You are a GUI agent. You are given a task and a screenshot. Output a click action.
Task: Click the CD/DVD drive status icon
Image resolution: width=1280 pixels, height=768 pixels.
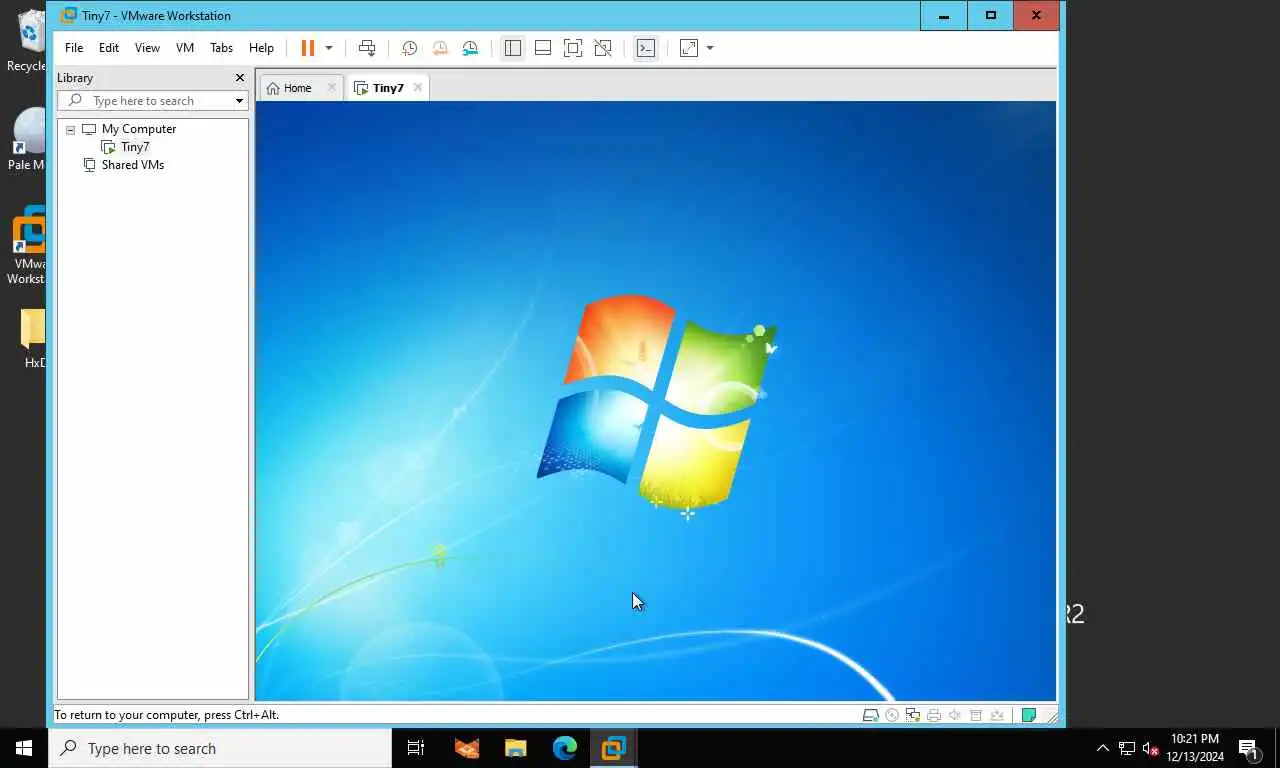(x=892, y=715)
